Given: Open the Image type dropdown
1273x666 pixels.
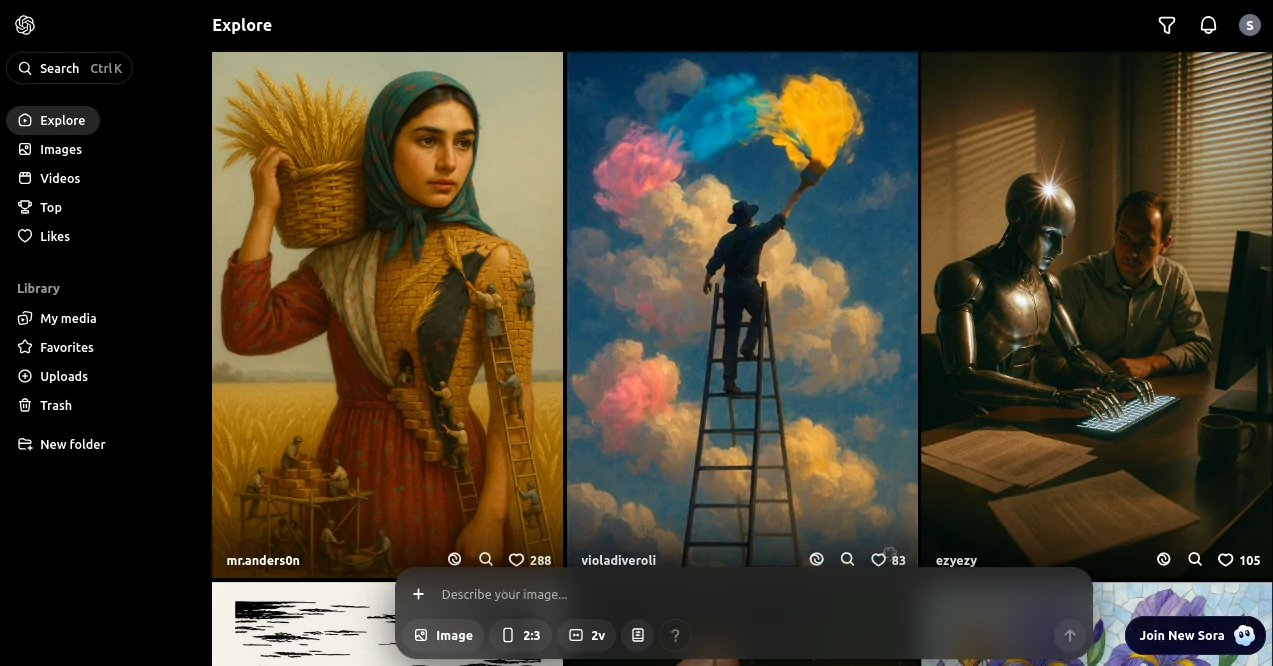Looking at the screenshot, I should pos(443,635).
